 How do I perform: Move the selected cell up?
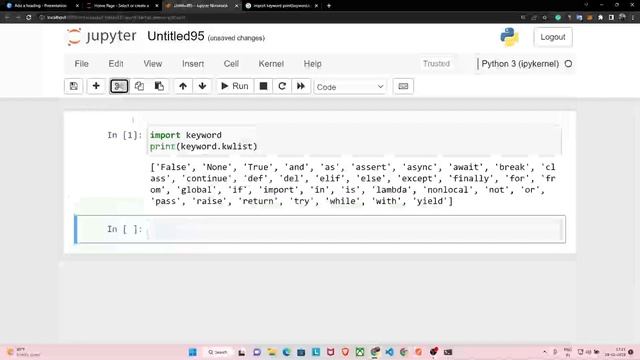click(183, 86)
